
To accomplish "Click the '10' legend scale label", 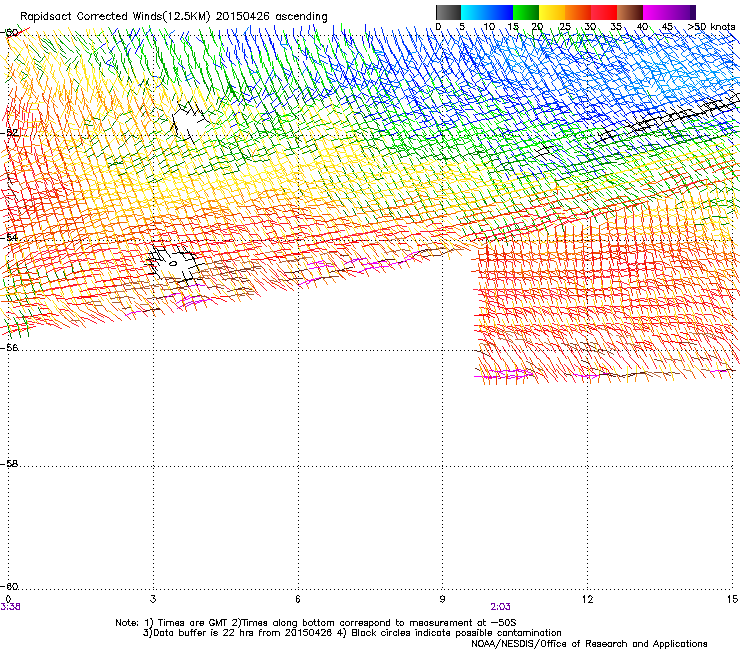I will point(489,27).
